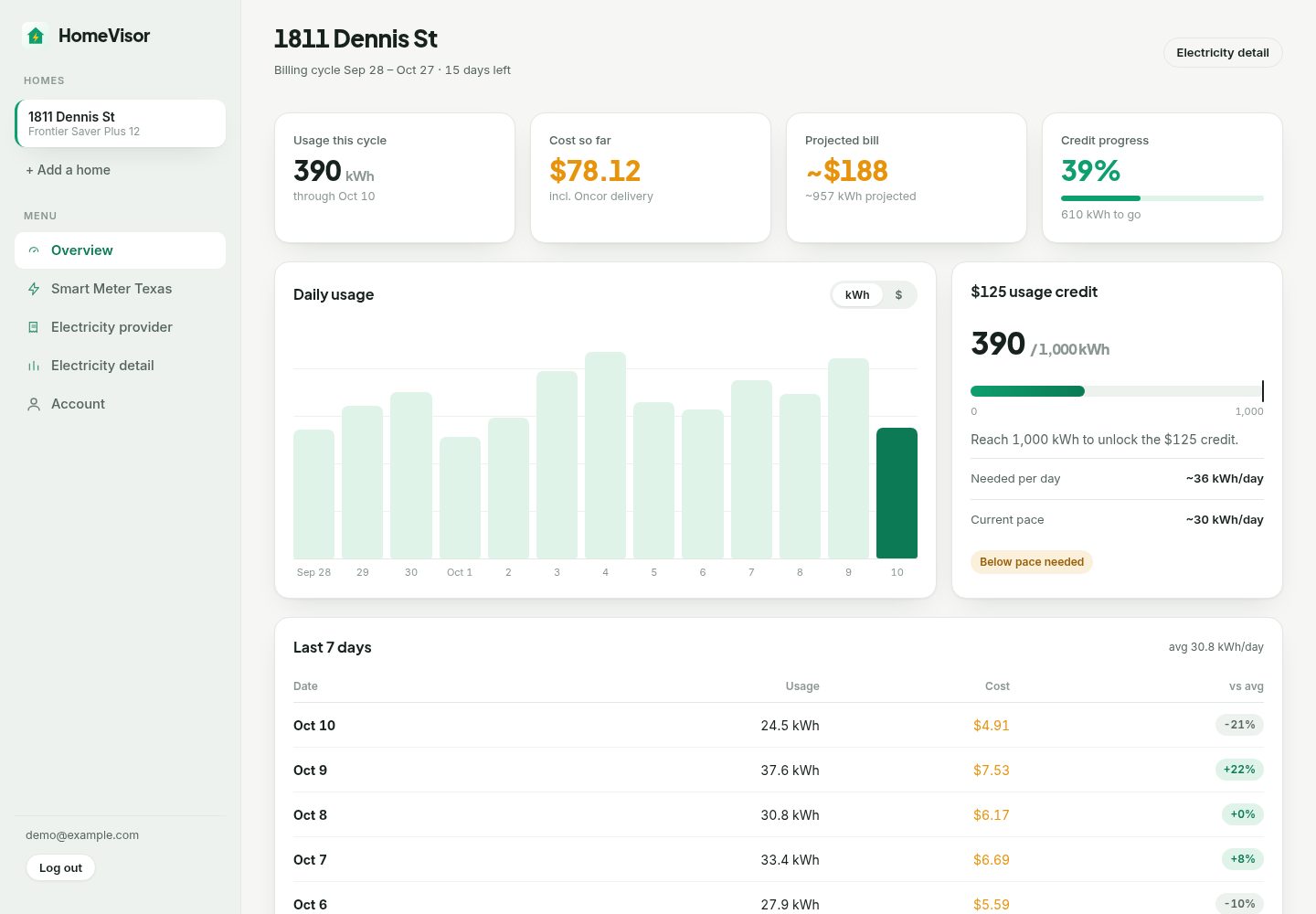Click demo@example.com in the sidebar
The width and height of the screenshot is (1316, 914).
82,835
